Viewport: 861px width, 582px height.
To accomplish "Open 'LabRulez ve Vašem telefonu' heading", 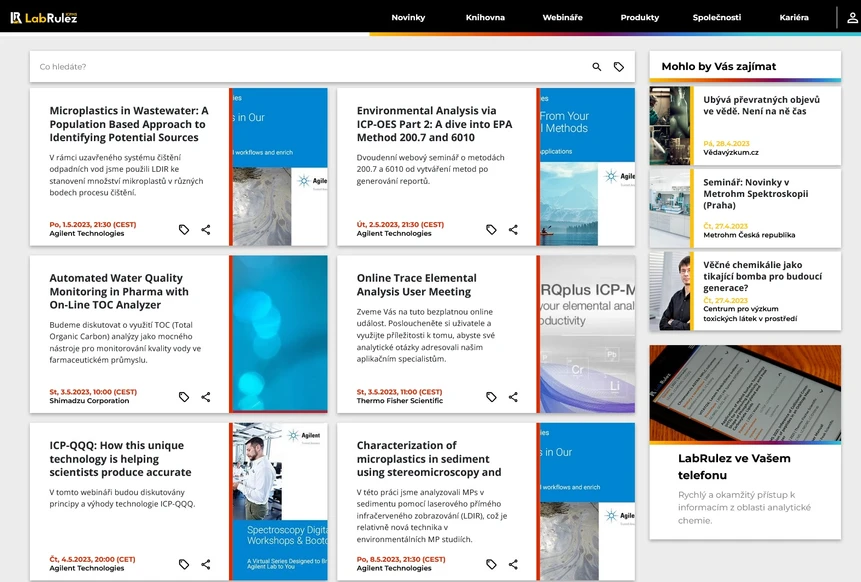I will [x=734, y=467].
